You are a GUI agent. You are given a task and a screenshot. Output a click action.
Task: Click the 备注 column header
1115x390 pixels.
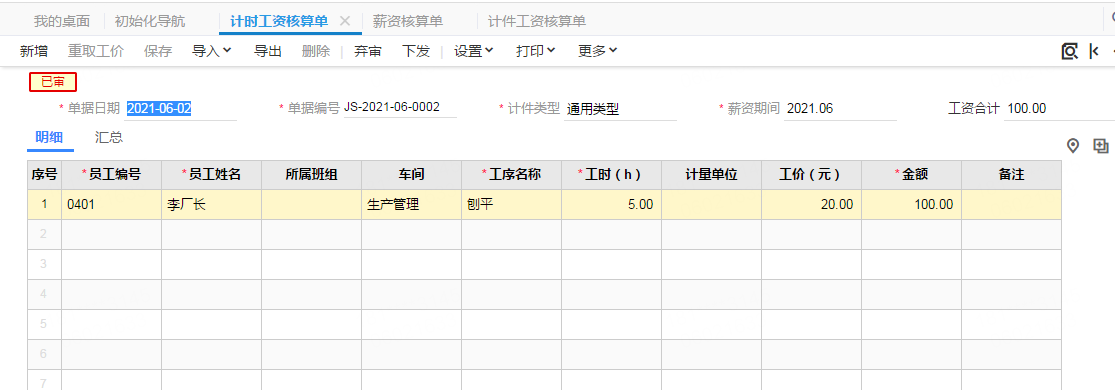tap(1012, 174)
